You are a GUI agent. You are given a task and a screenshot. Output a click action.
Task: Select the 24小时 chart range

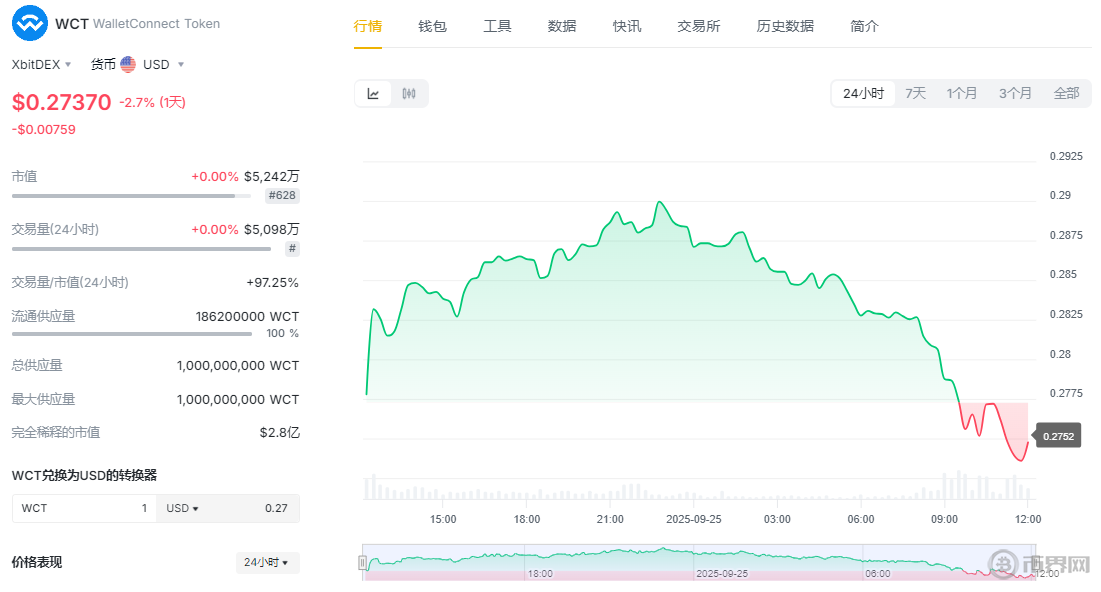[863, 93]
